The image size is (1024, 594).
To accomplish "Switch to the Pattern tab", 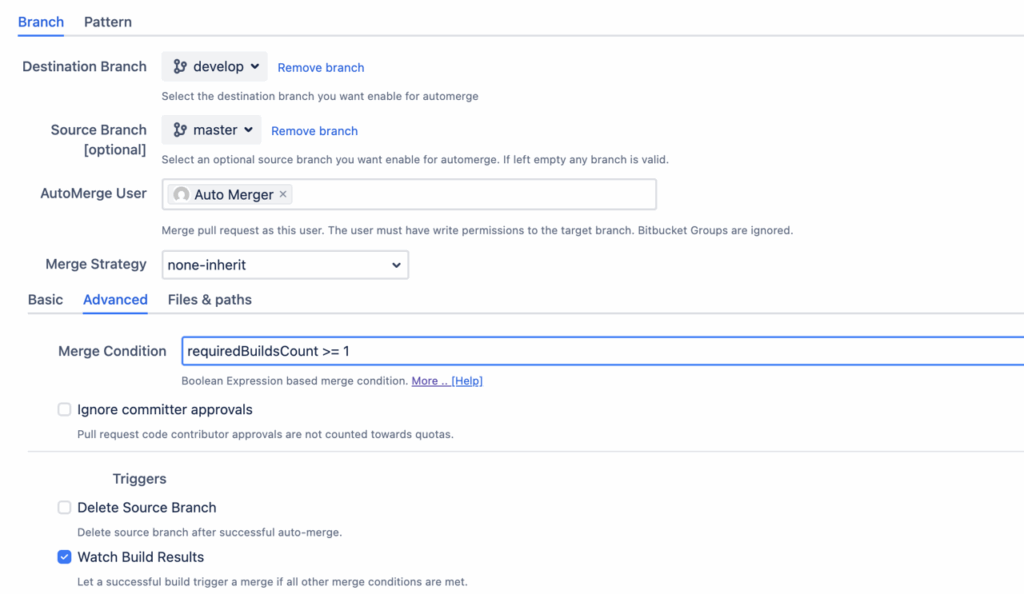I will coord(108,21).
